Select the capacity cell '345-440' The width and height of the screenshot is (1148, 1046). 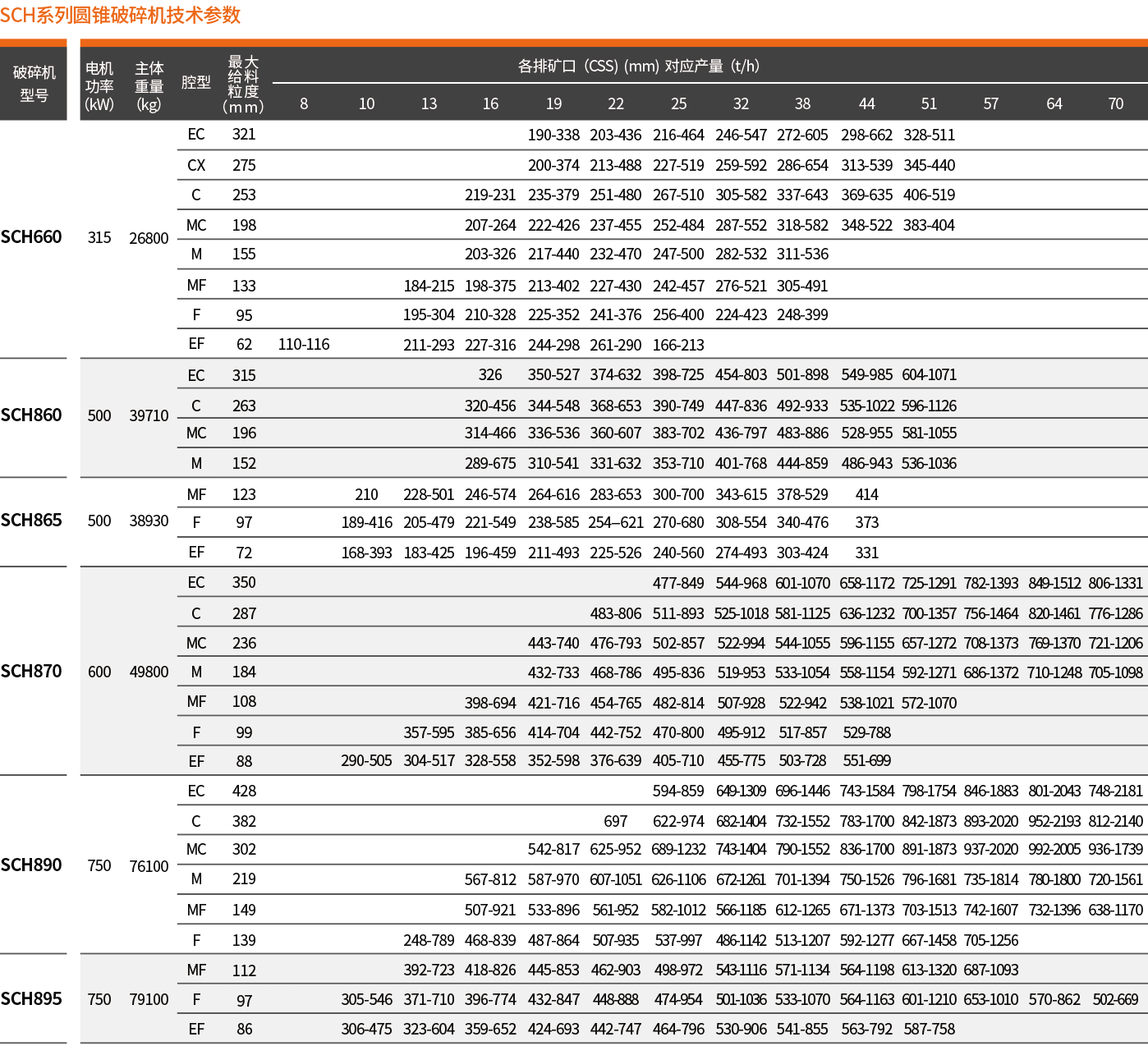click(x=930, y=166)
